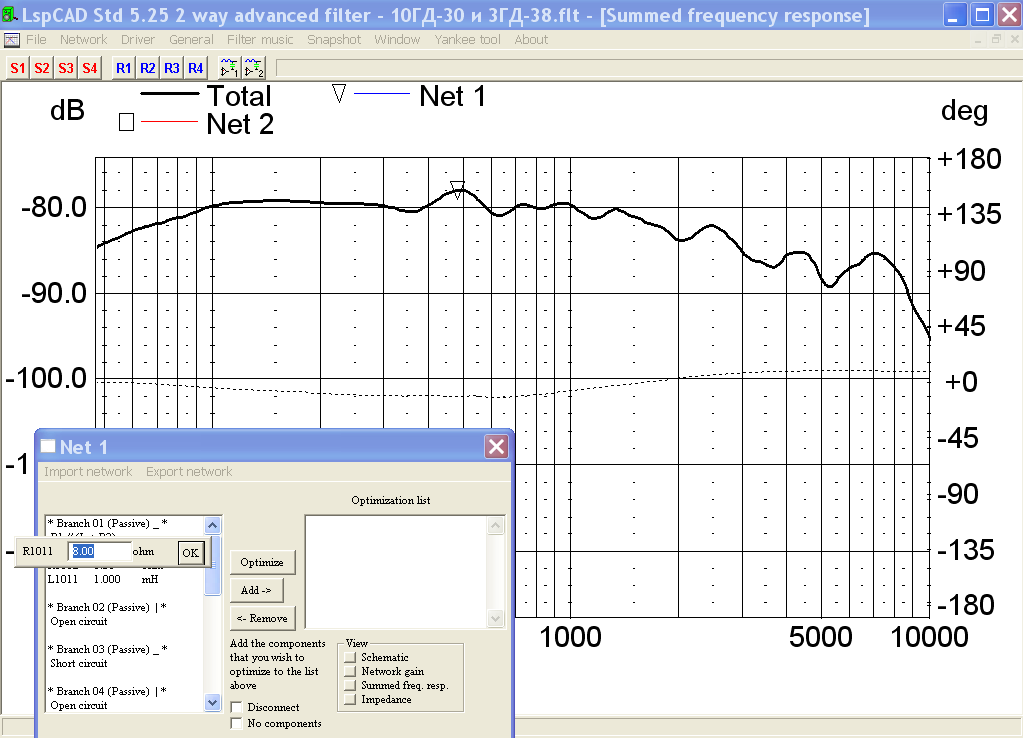
Task: Click the <- Remove button
Action: pos(262,619)
